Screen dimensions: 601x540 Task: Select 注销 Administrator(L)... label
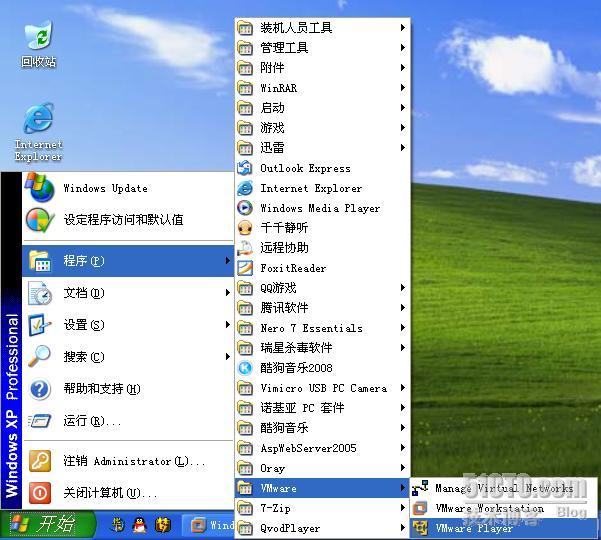click(x=134, y=461)
